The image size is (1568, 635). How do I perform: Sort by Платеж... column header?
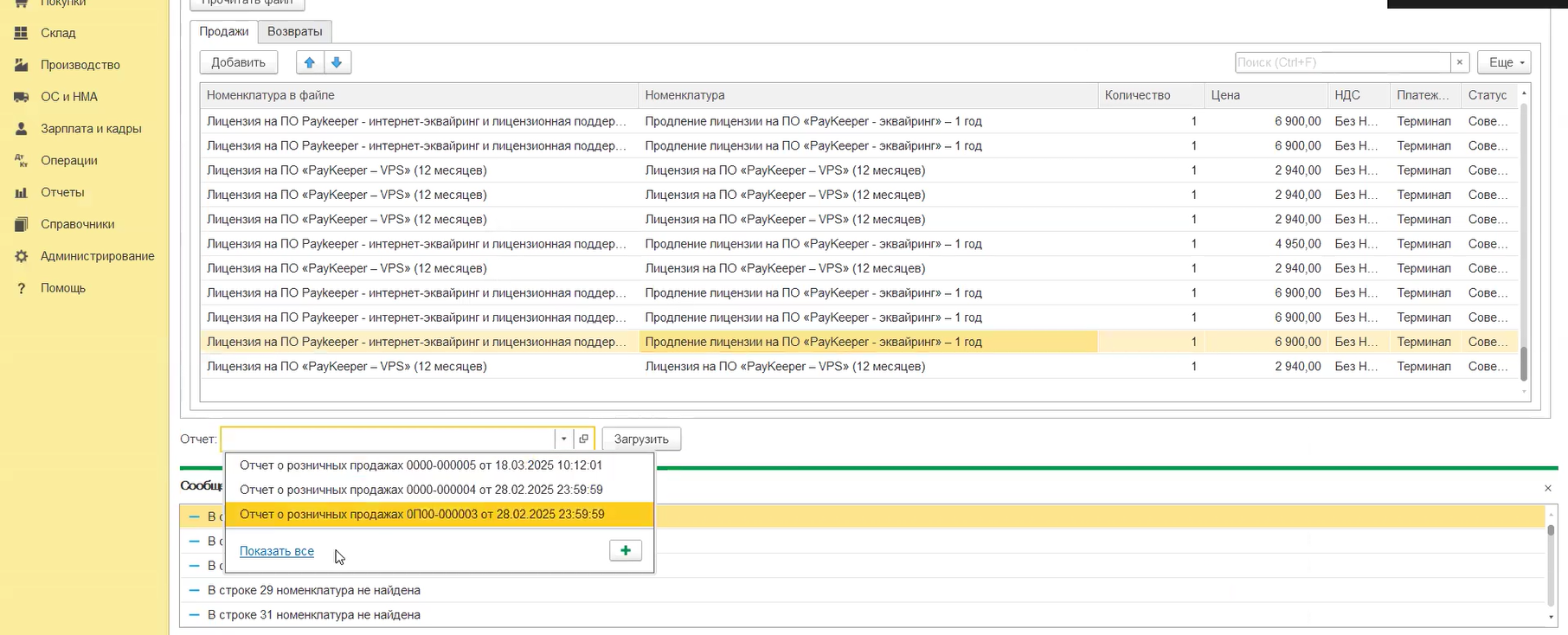tap(1425, 95)
